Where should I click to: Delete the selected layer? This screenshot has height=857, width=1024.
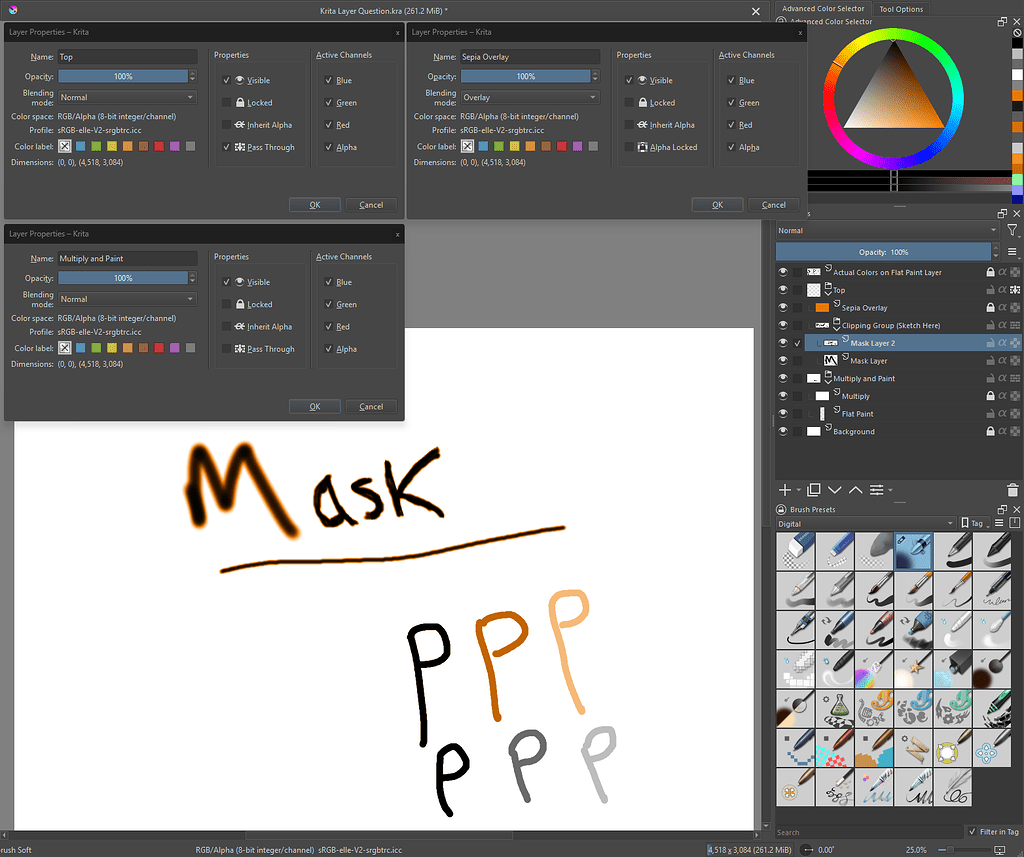pyautogui.click(x=1012, y=490)
